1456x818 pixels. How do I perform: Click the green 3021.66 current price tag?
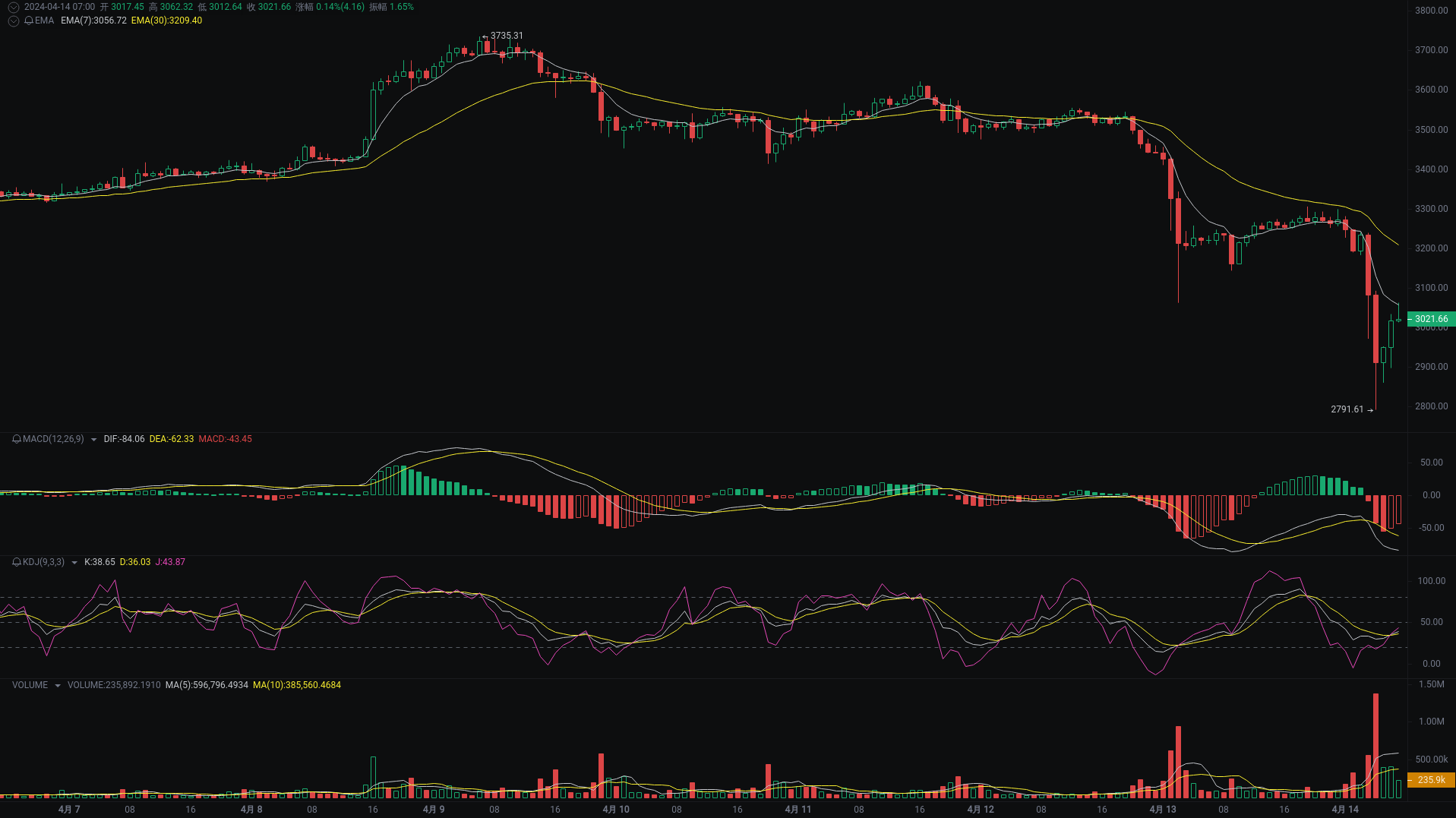pyautogui.click(x=1431, y=319)
